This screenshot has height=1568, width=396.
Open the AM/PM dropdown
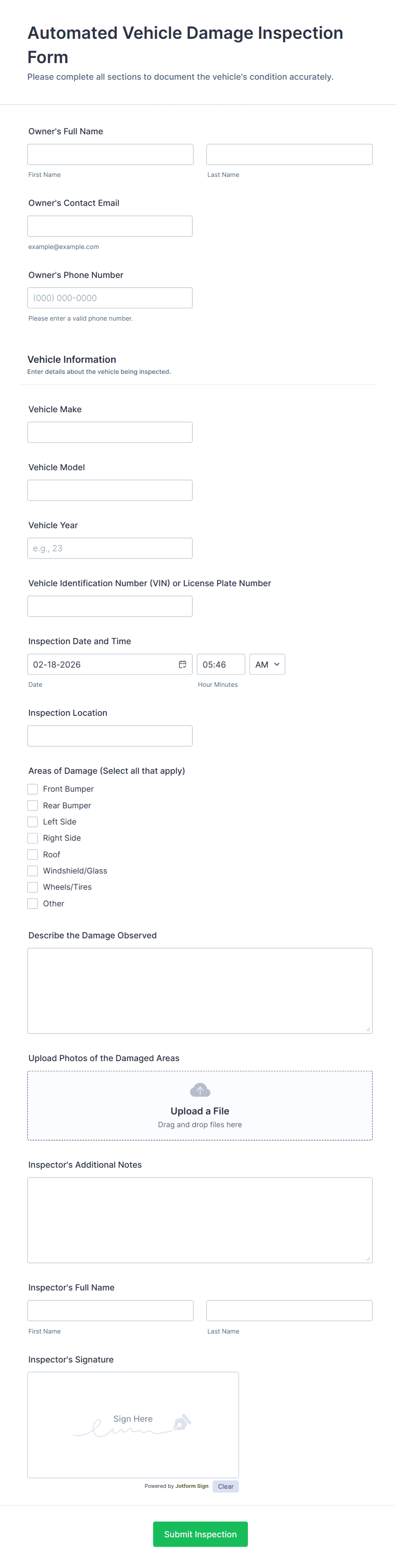267,664
